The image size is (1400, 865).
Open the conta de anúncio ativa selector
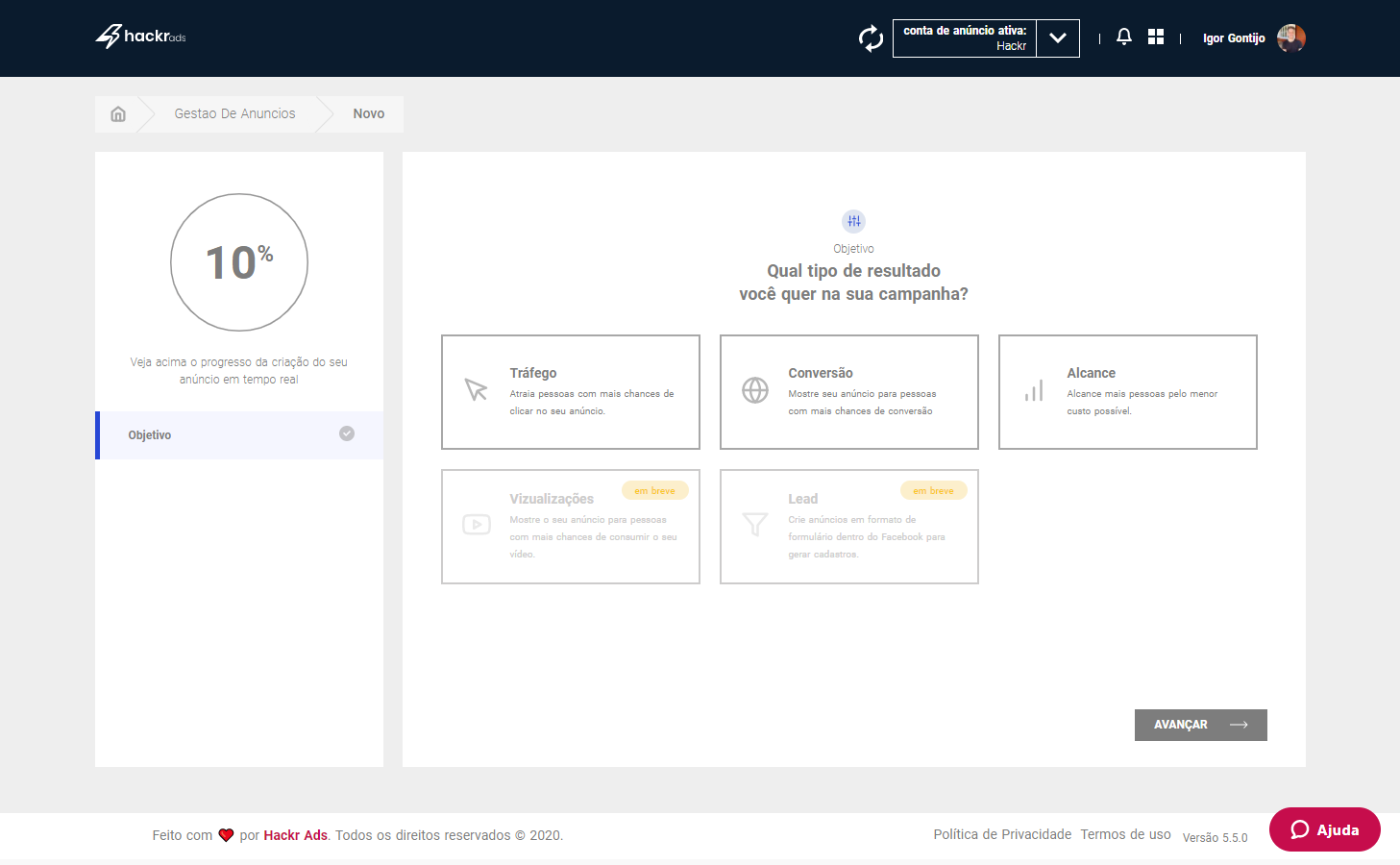tap(964, 38)
